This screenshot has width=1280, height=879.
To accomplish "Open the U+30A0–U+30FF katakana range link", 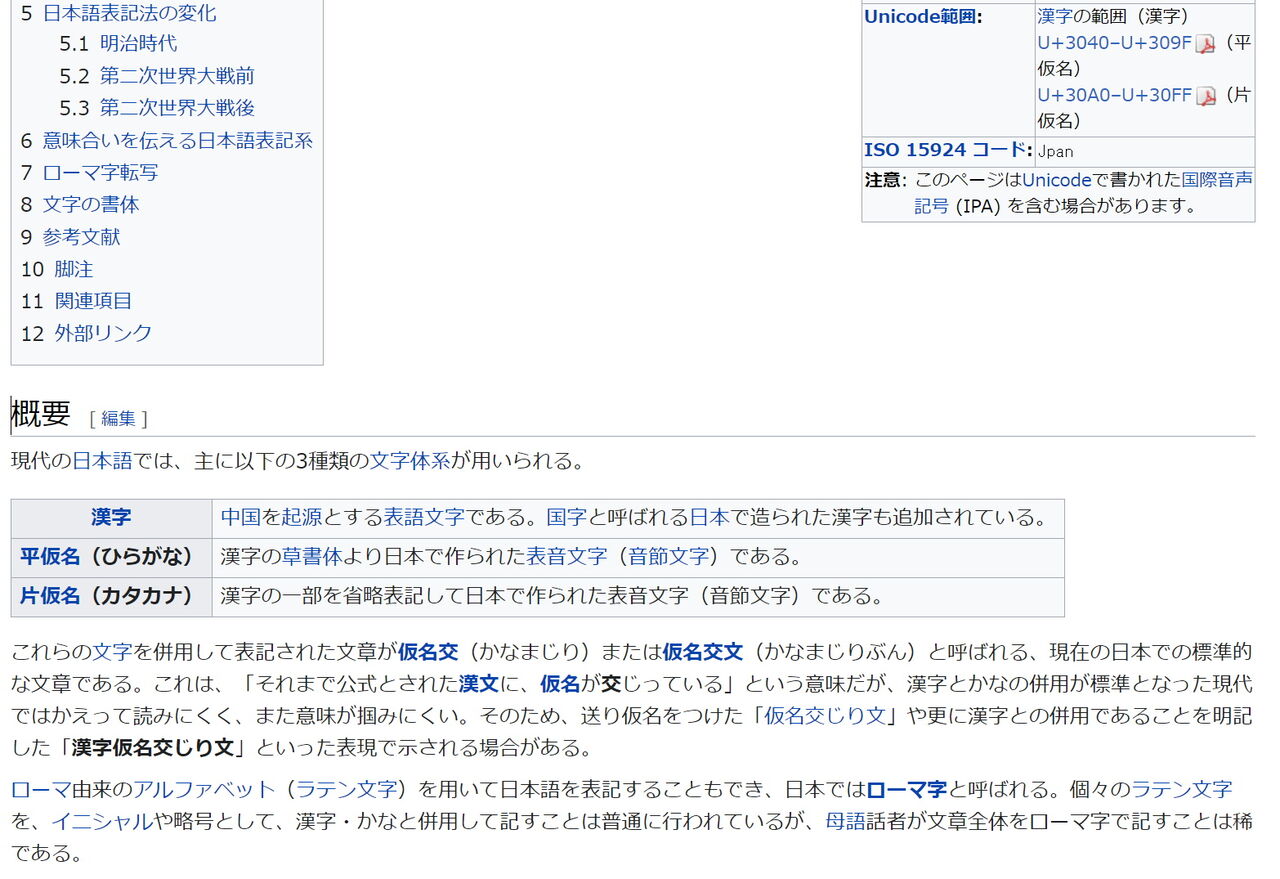I will tap(1114, 96).
